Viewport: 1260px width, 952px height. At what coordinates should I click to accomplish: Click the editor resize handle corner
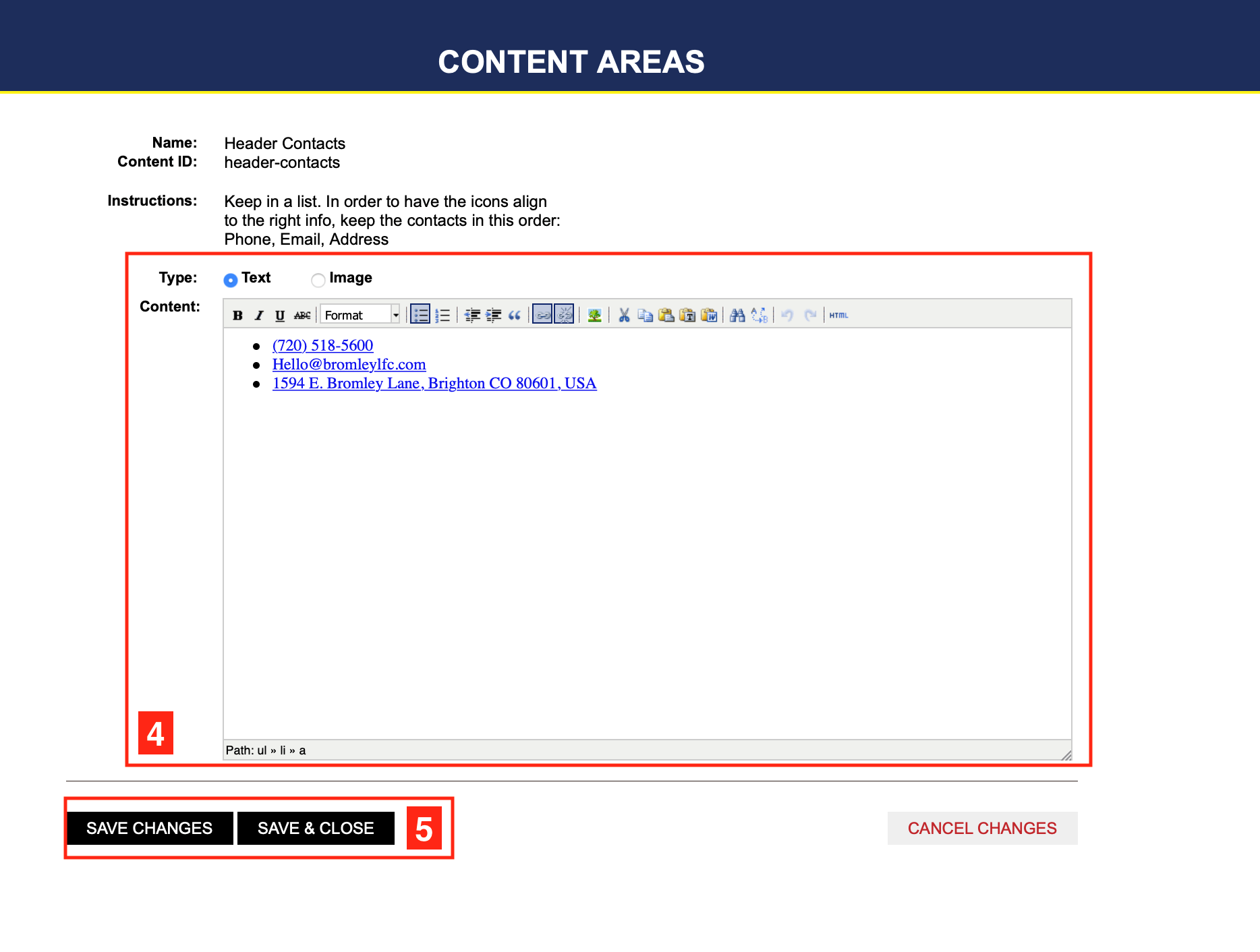coord(1066,755)
